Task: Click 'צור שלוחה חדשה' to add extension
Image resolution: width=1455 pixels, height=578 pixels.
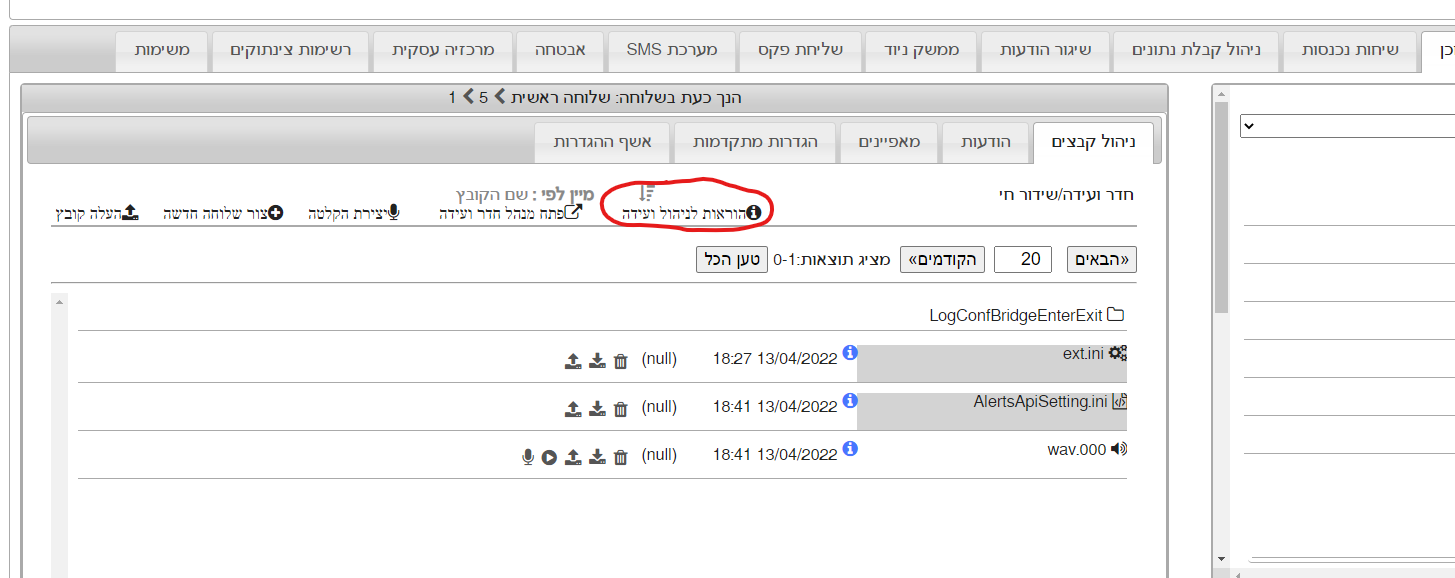Action: 223,213
